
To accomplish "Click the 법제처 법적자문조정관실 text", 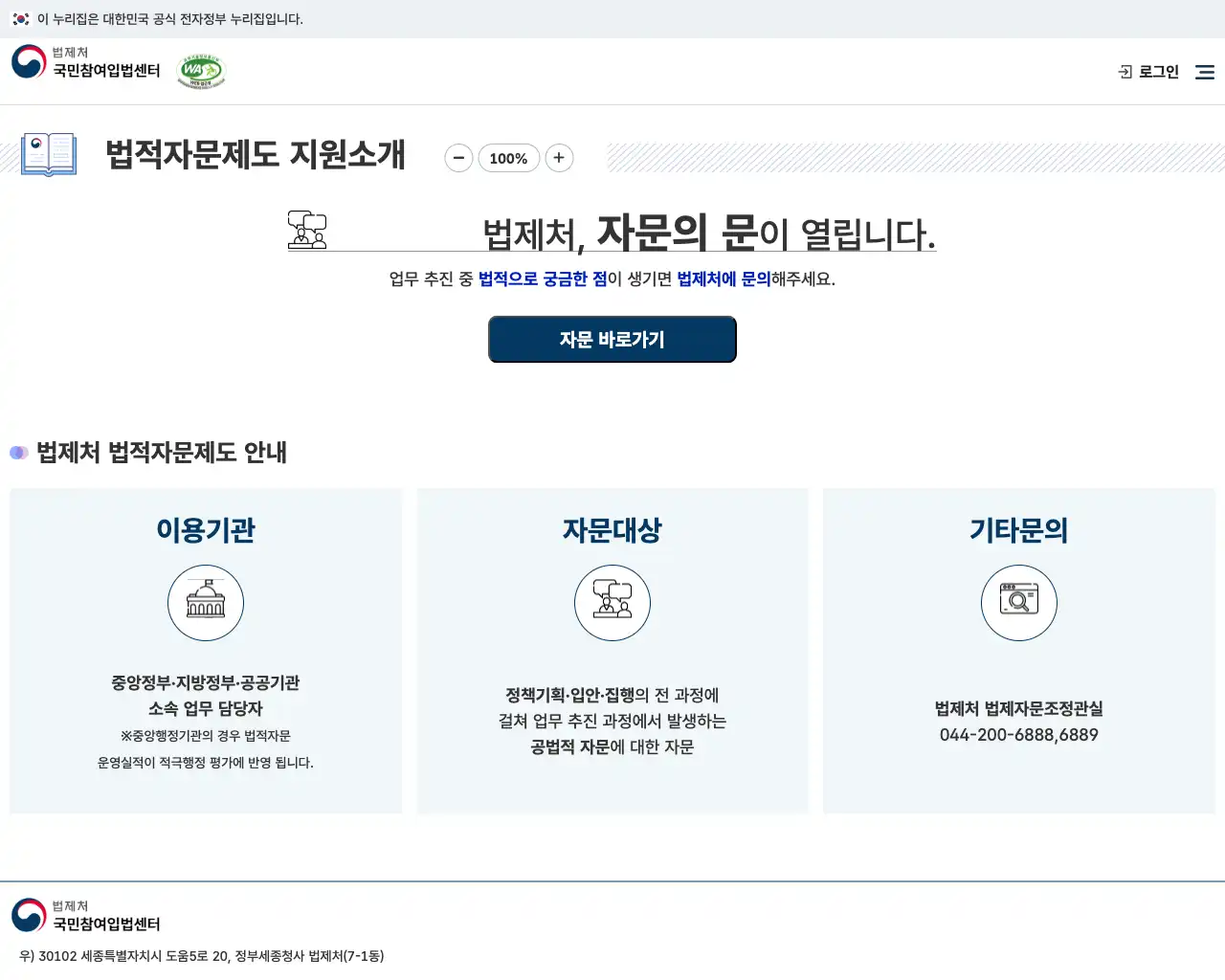I will click(x=1019, y=709).
